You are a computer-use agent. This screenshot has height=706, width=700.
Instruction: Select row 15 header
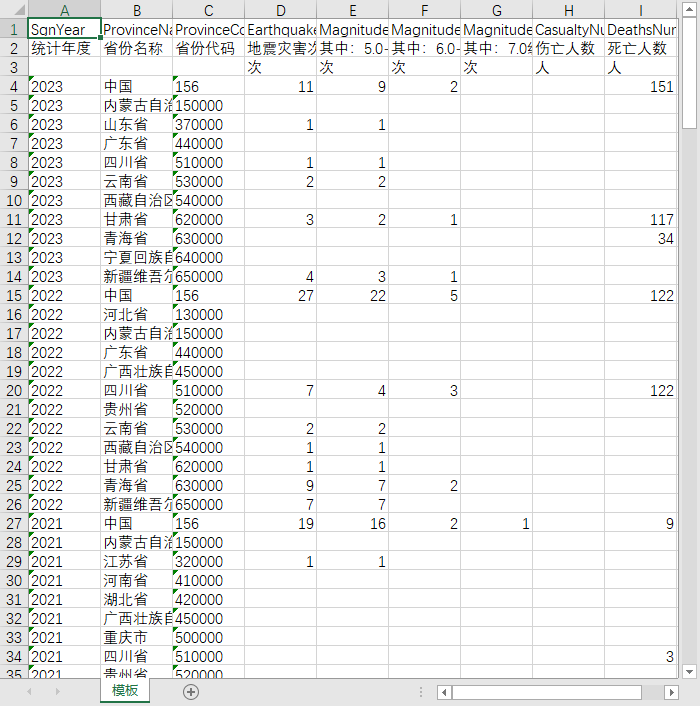pyautogui.click(x=14, y=295)
